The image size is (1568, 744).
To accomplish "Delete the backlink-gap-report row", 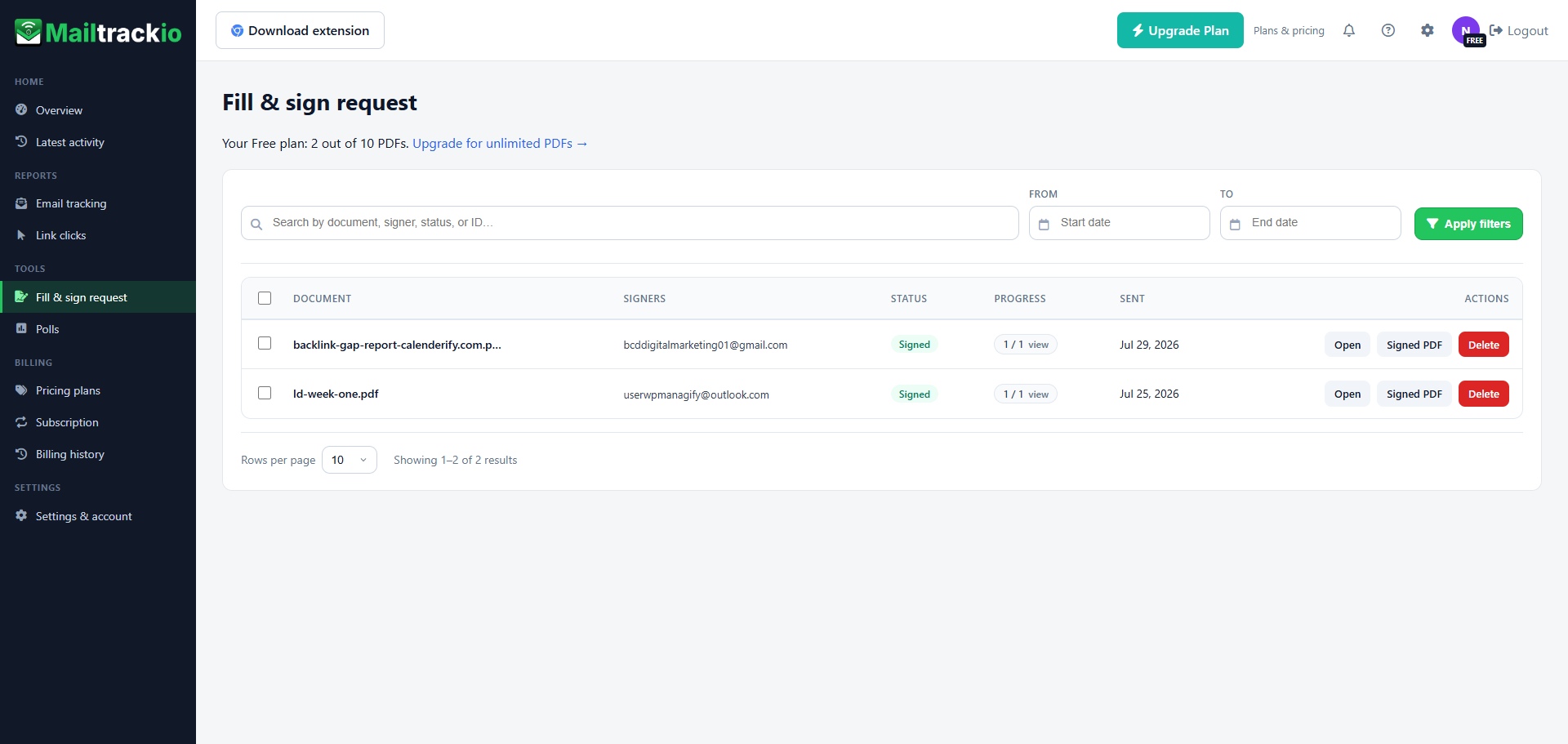I will click(1484, 345).
